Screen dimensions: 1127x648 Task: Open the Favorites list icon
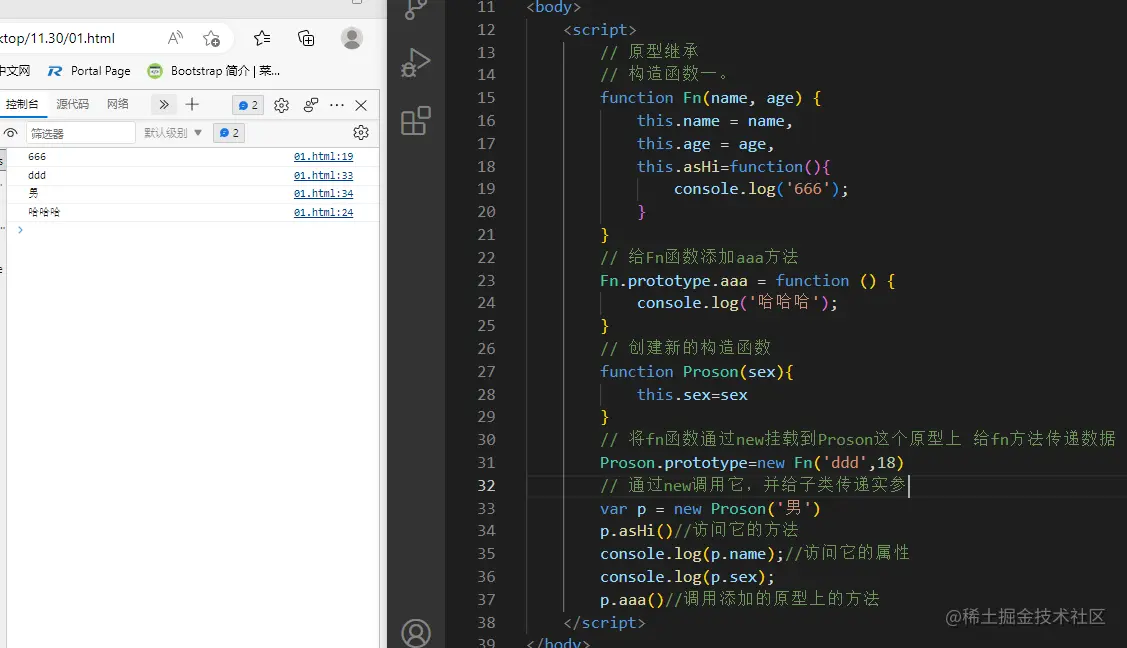262,38
